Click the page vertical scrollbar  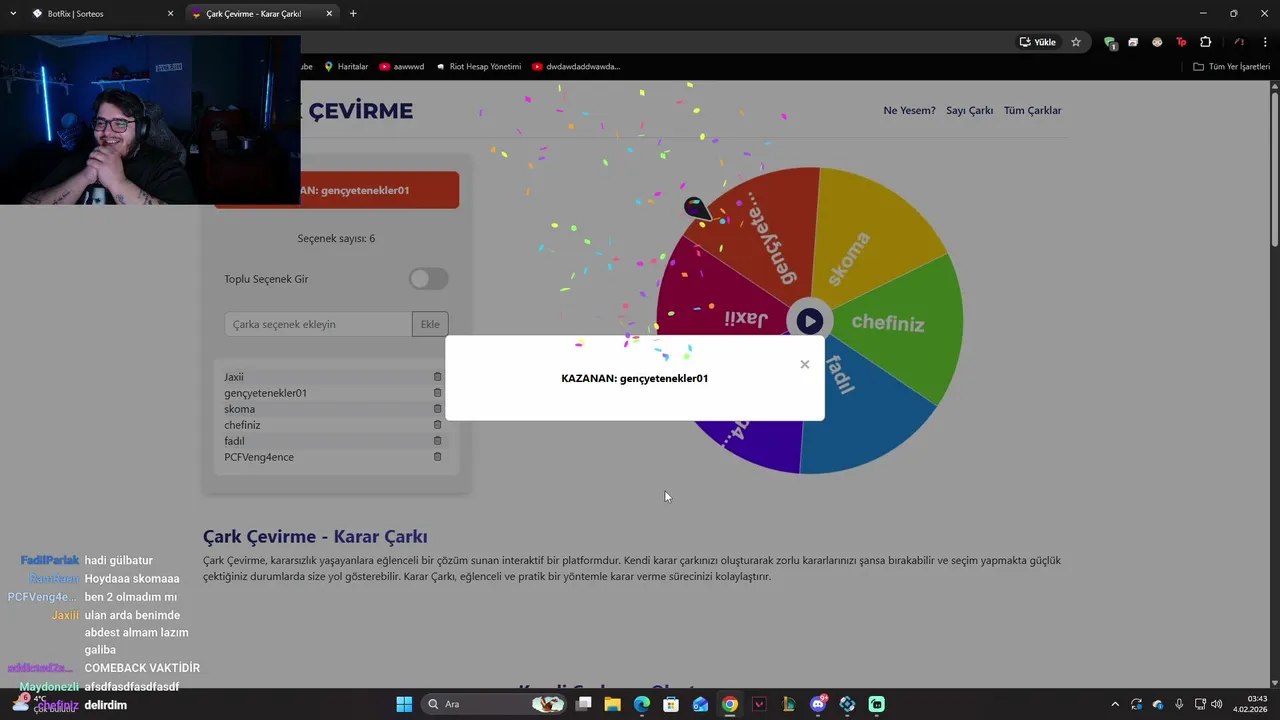point(1274,165)
